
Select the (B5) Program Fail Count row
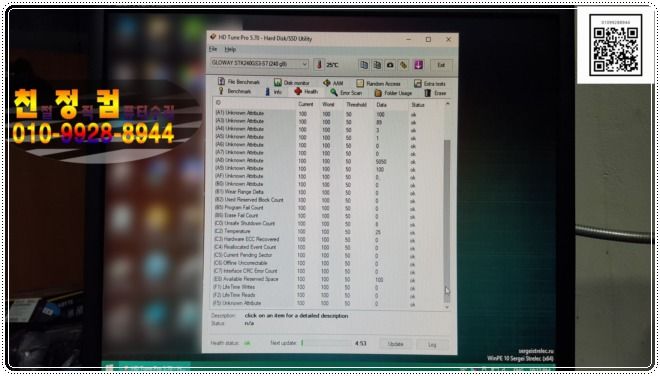click(328, 208)
